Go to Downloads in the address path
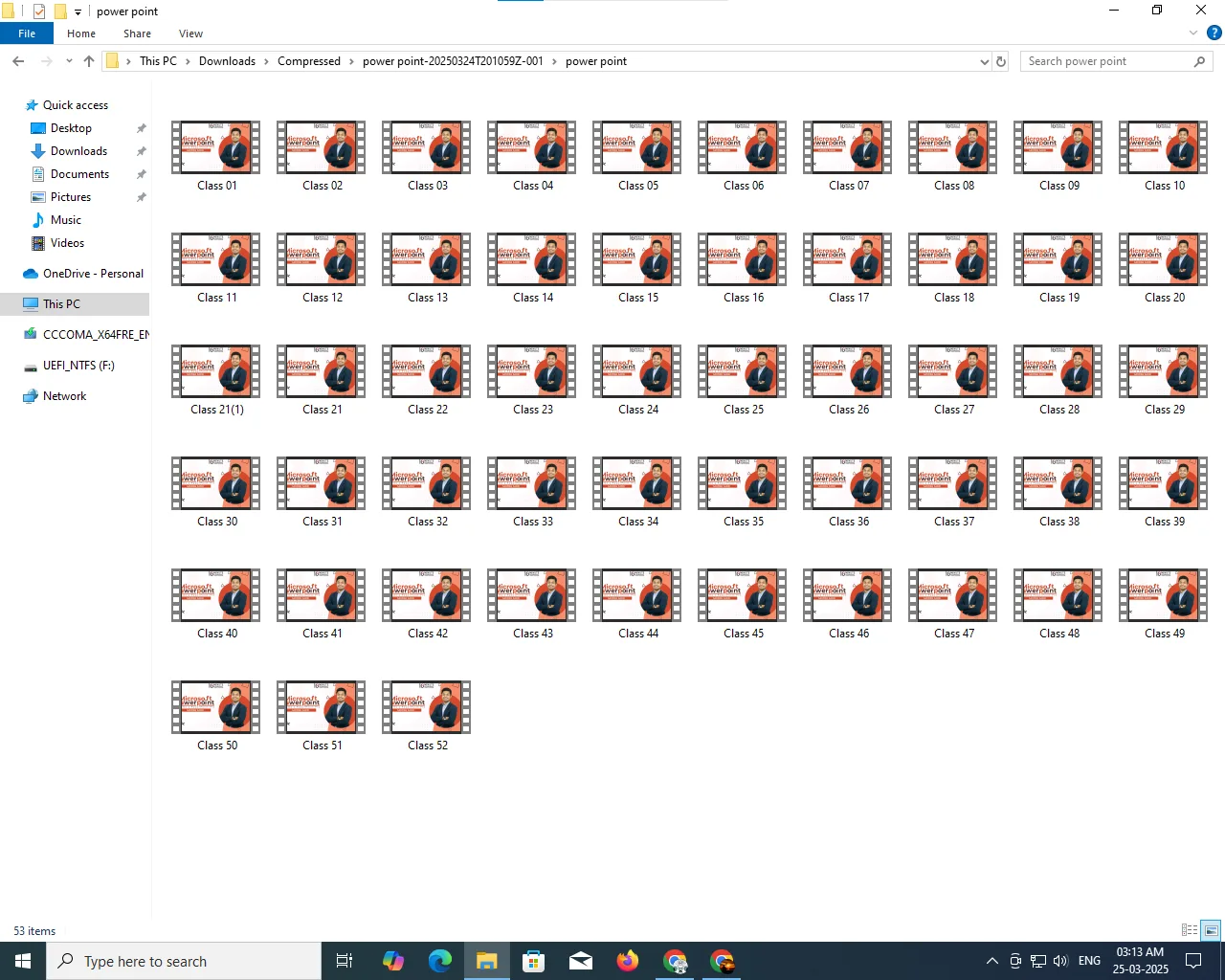This screenshot has height=980, width=1225. click(x=227, y=61)
